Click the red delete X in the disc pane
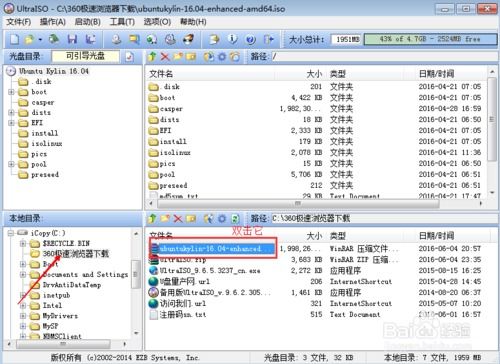 pyautogui.click(x=165, y=56)
